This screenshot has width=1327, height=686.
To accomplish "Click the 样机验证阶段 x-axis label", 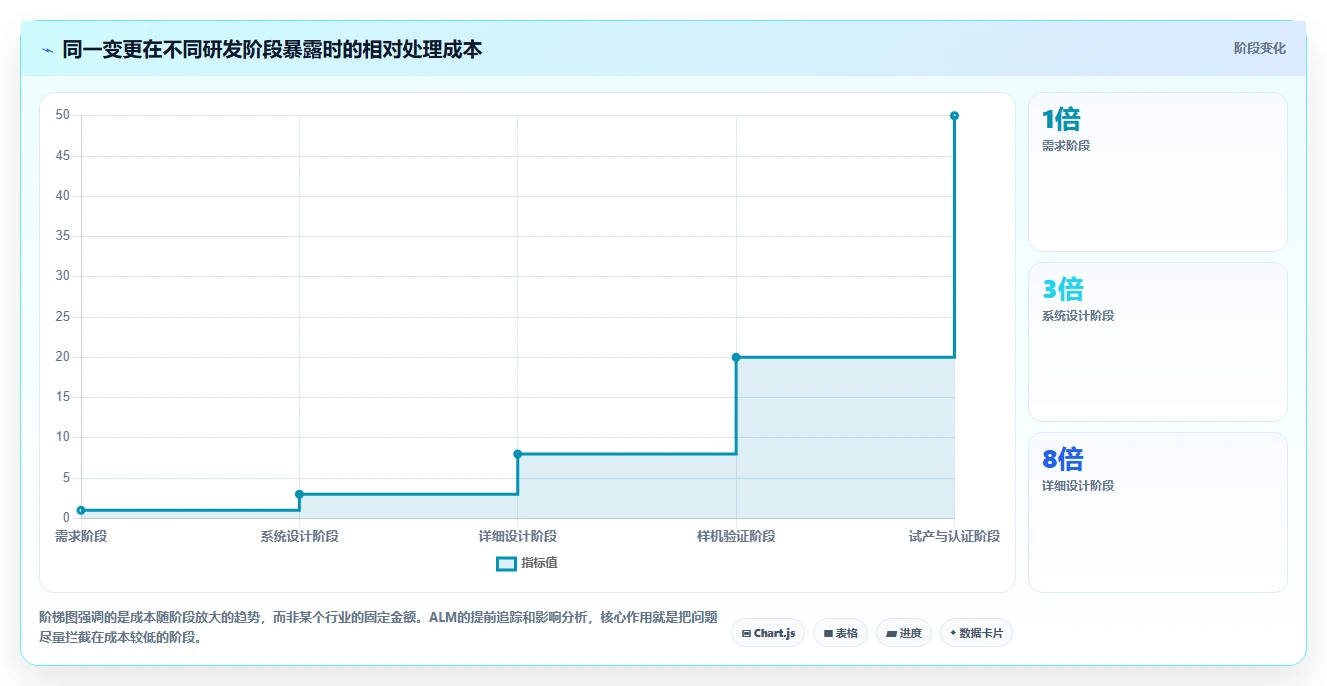I will 736,536.
